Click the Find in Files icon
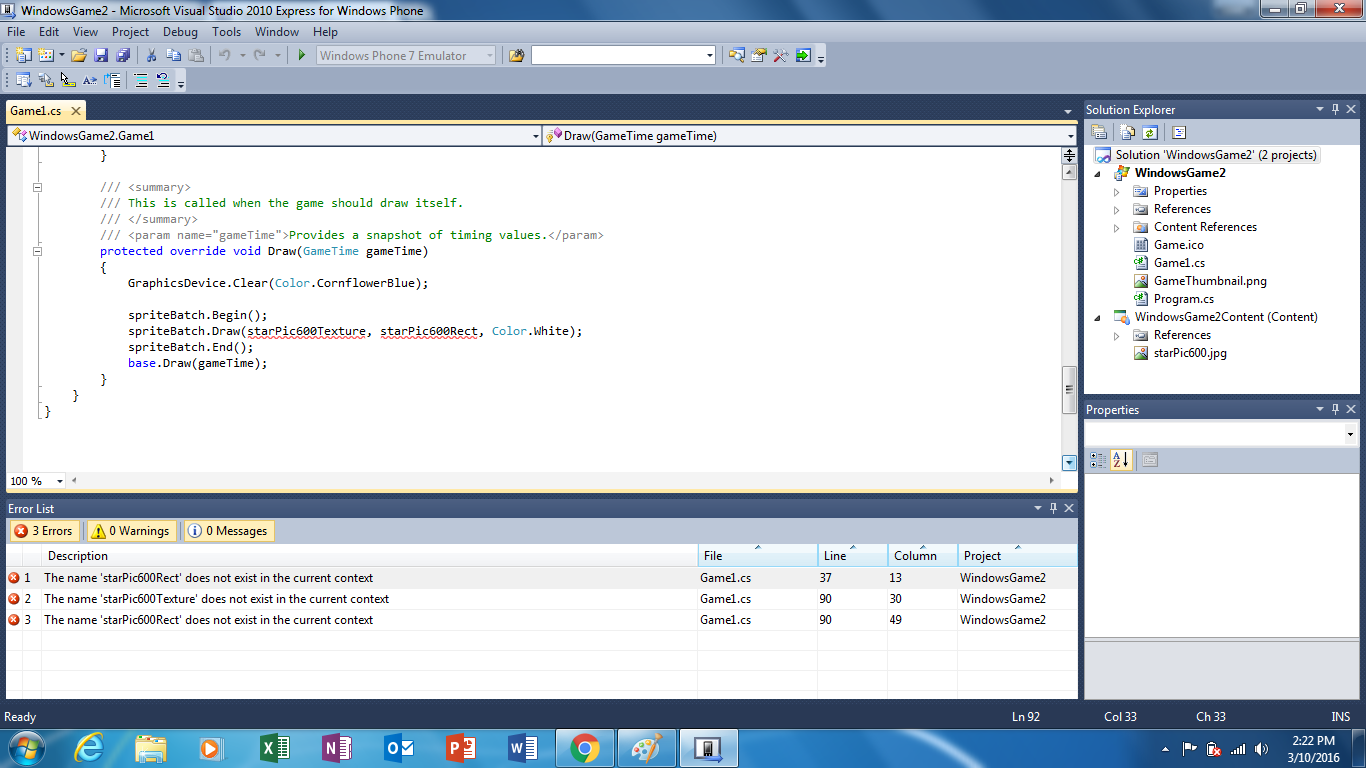 tap(516, 56)
